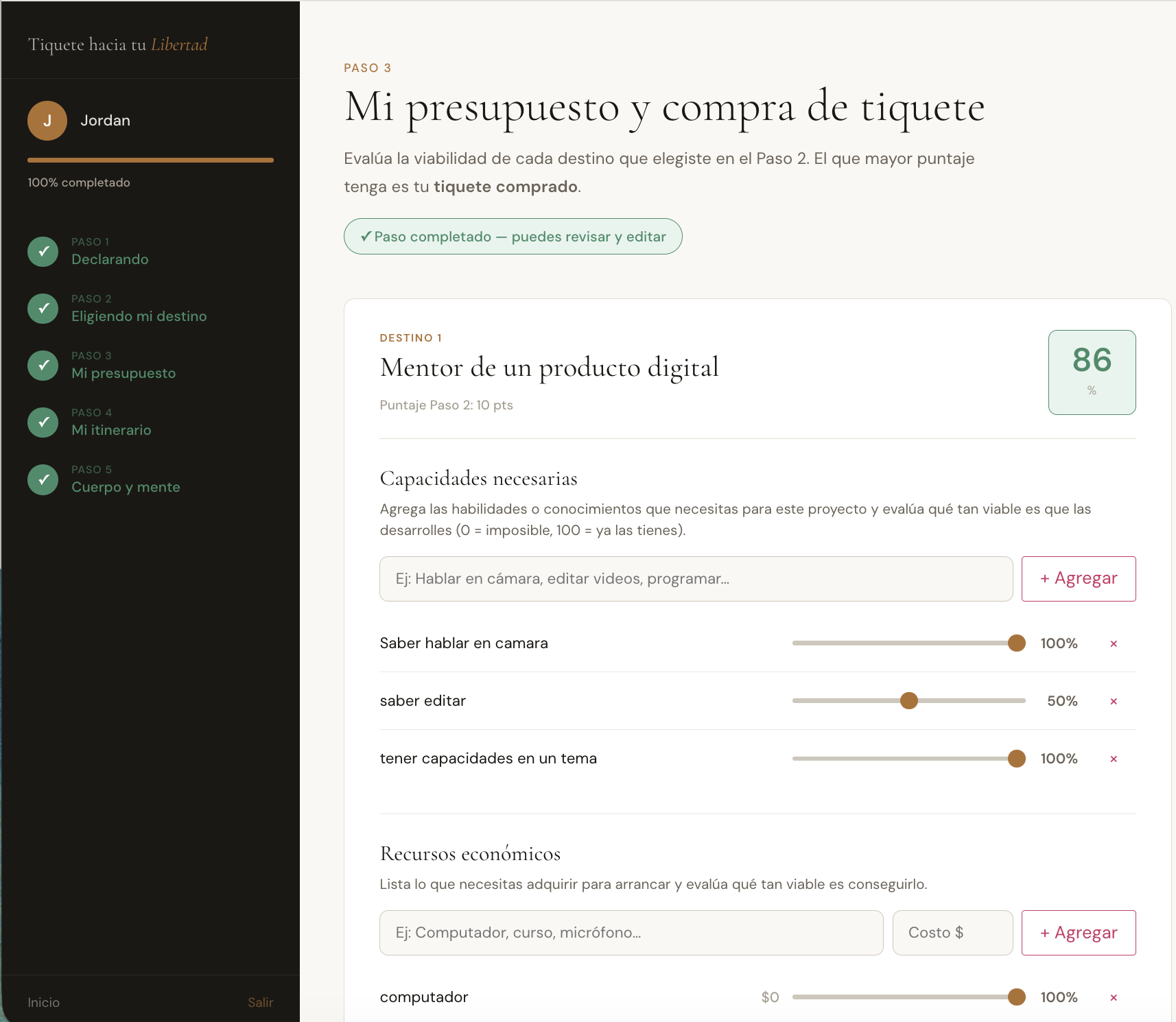Click the 86 % score badge
Image resolution: width=1176 pixels, height=1022 pixels.
[x=1092, y=372]
